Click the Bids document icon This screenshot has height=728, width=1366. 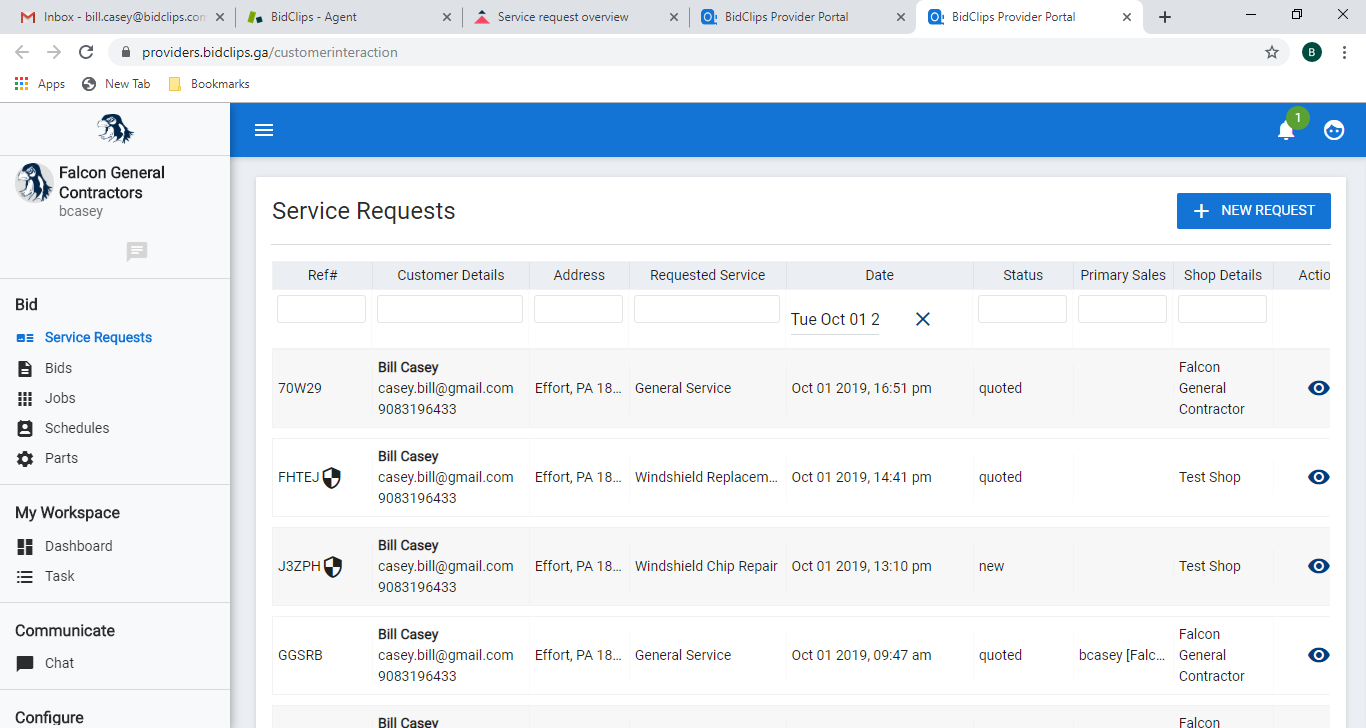(x=25, y=369)
